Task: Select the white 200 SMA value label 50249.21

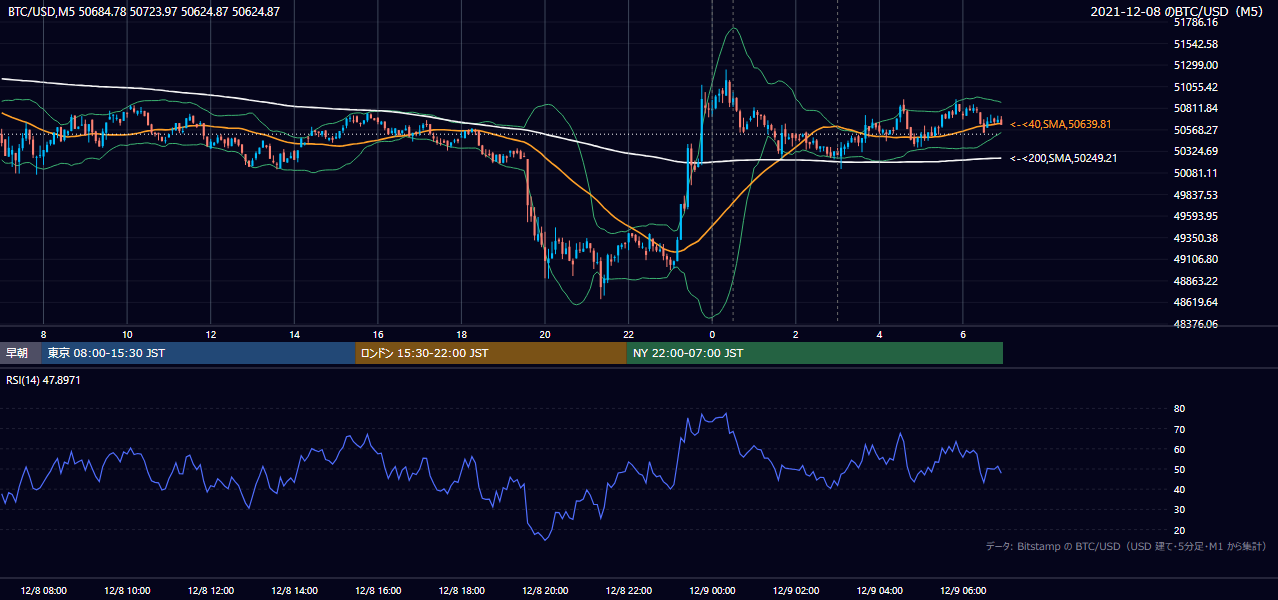Action: tap(1063, 158)
